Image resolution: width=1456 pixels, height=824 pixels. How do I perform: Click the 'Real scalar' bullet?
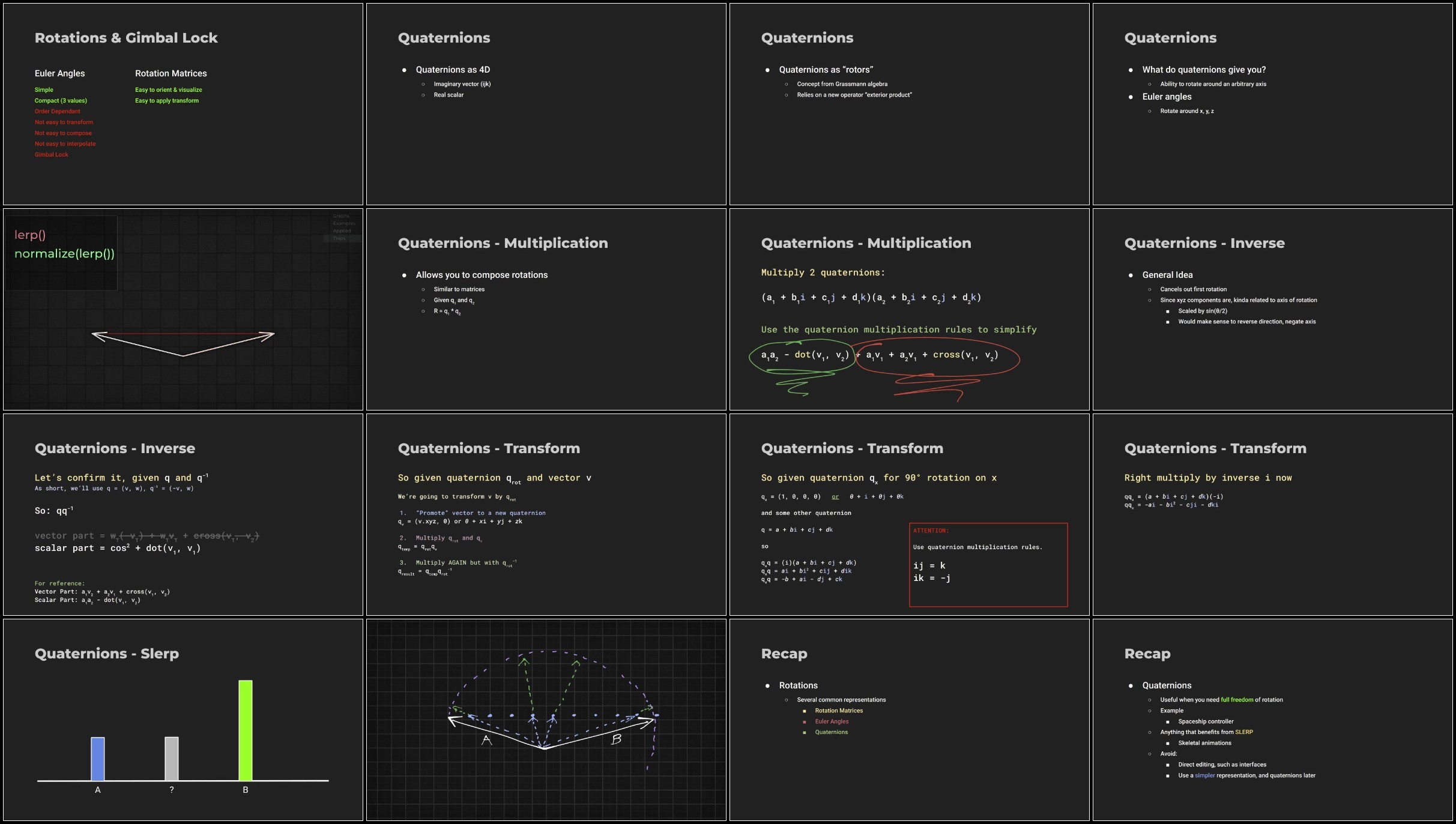(x=449, y=95)
